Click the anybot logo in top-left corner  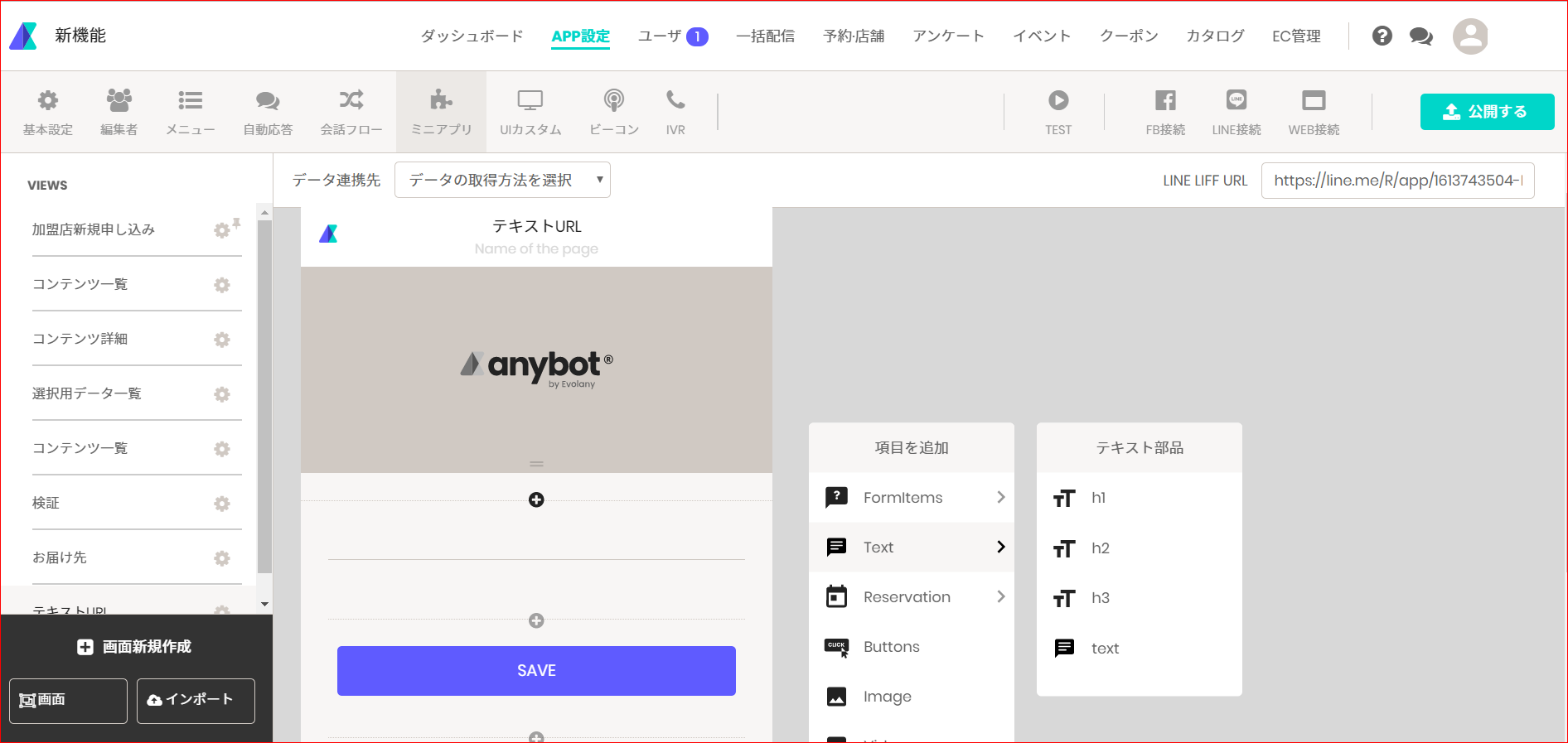pos(23,36)
